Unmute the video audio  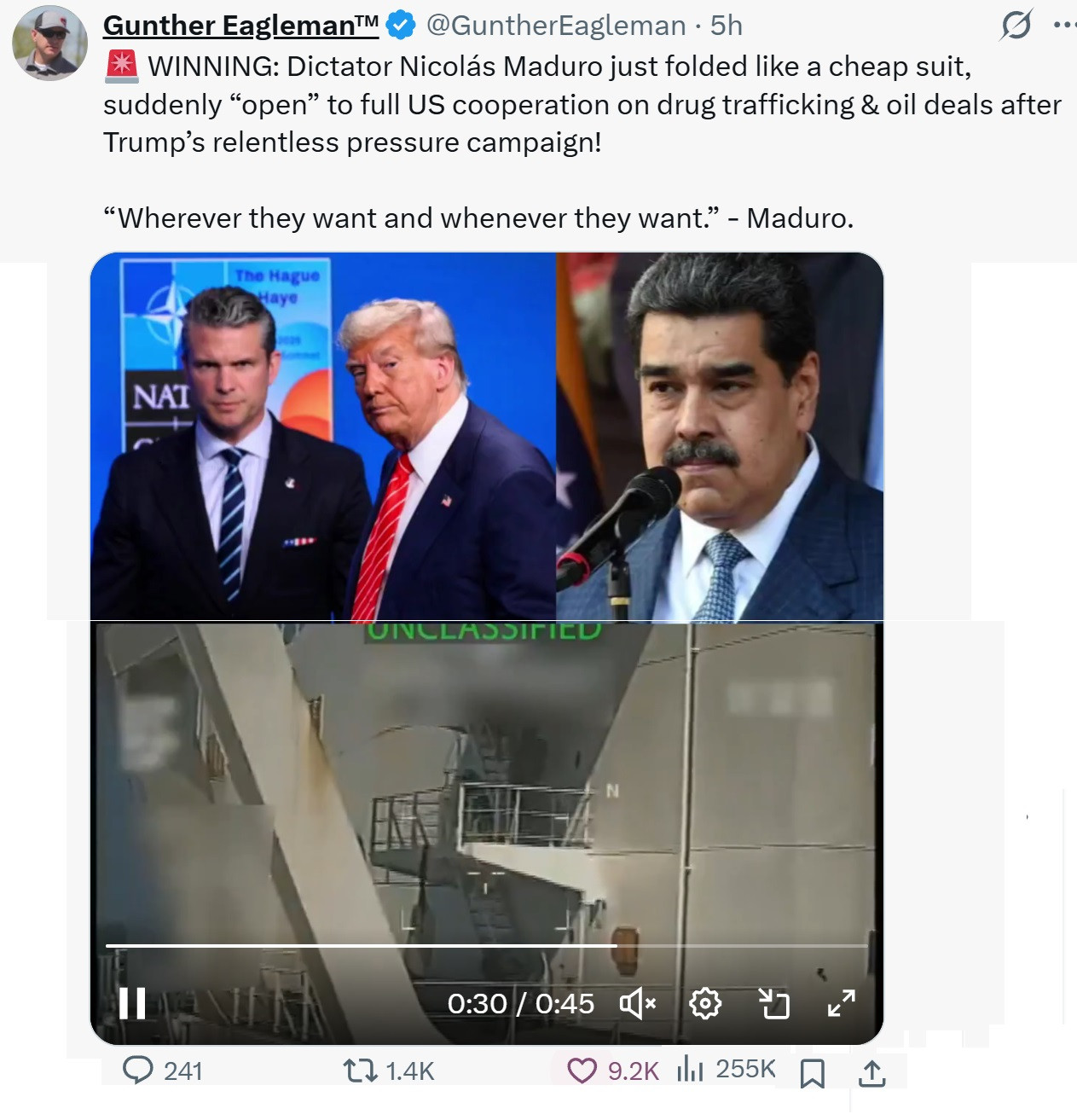[x=638, y=1004]
